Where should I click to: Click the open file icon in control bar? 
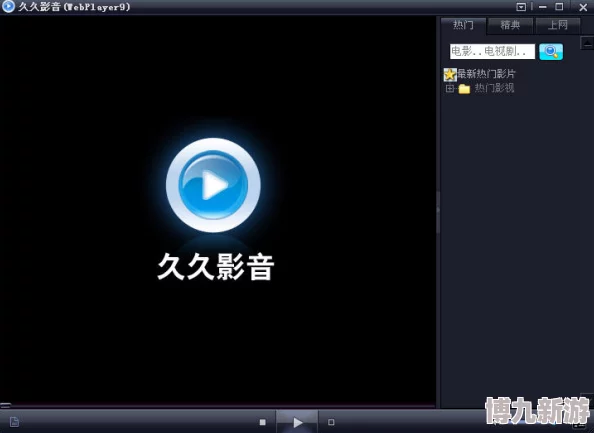(14, 422)
